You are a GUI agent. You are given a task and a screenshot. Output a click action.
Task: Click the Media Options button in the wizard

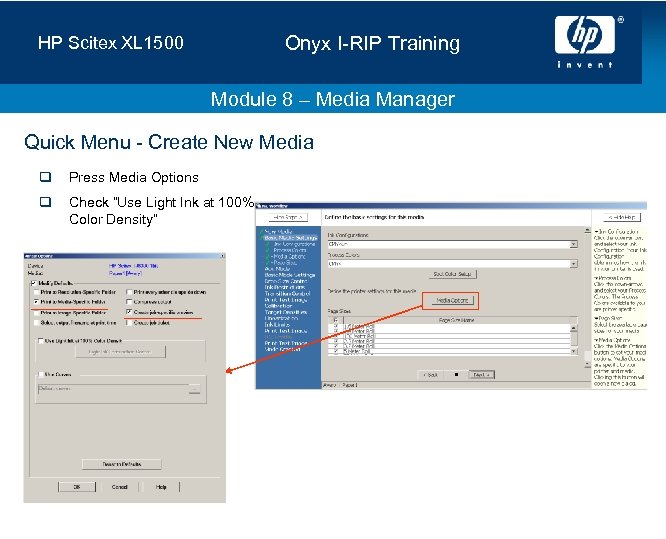452,300
